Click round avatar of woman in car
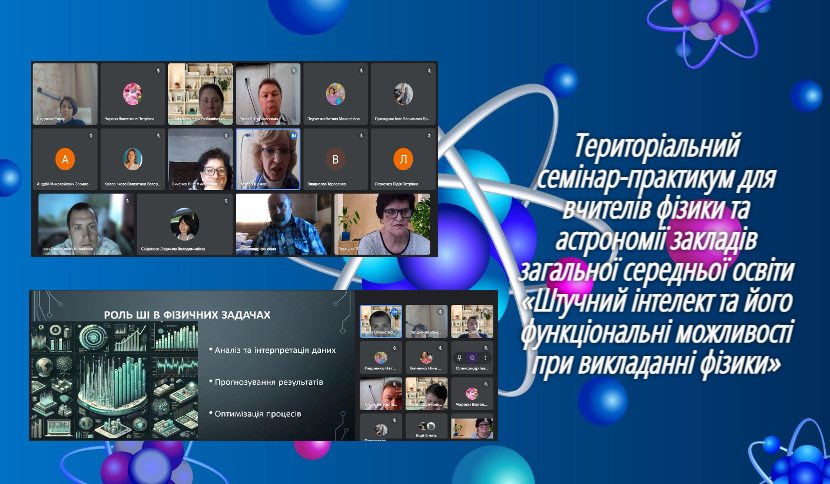830x484 pixels. click(185, 225)
